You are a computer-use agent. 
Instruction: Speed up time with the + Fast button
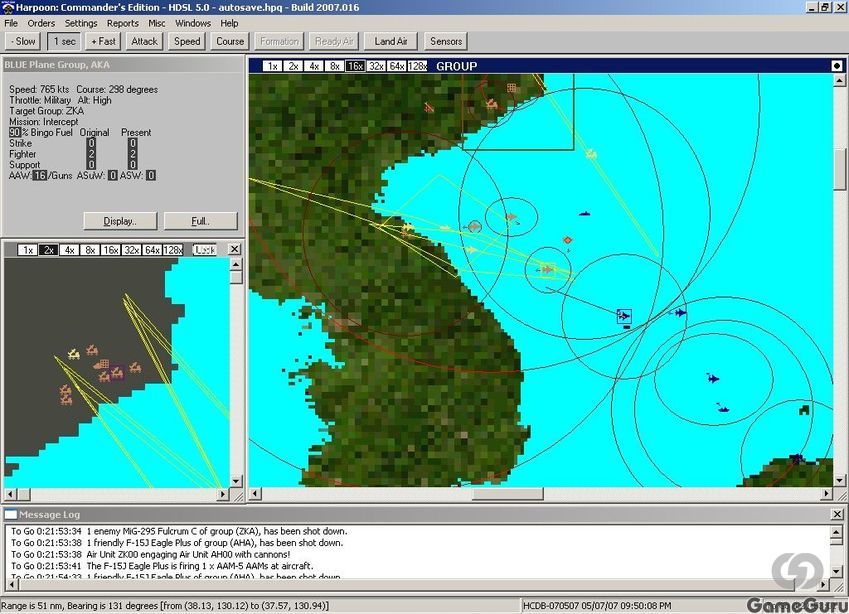tap(103, 41)
